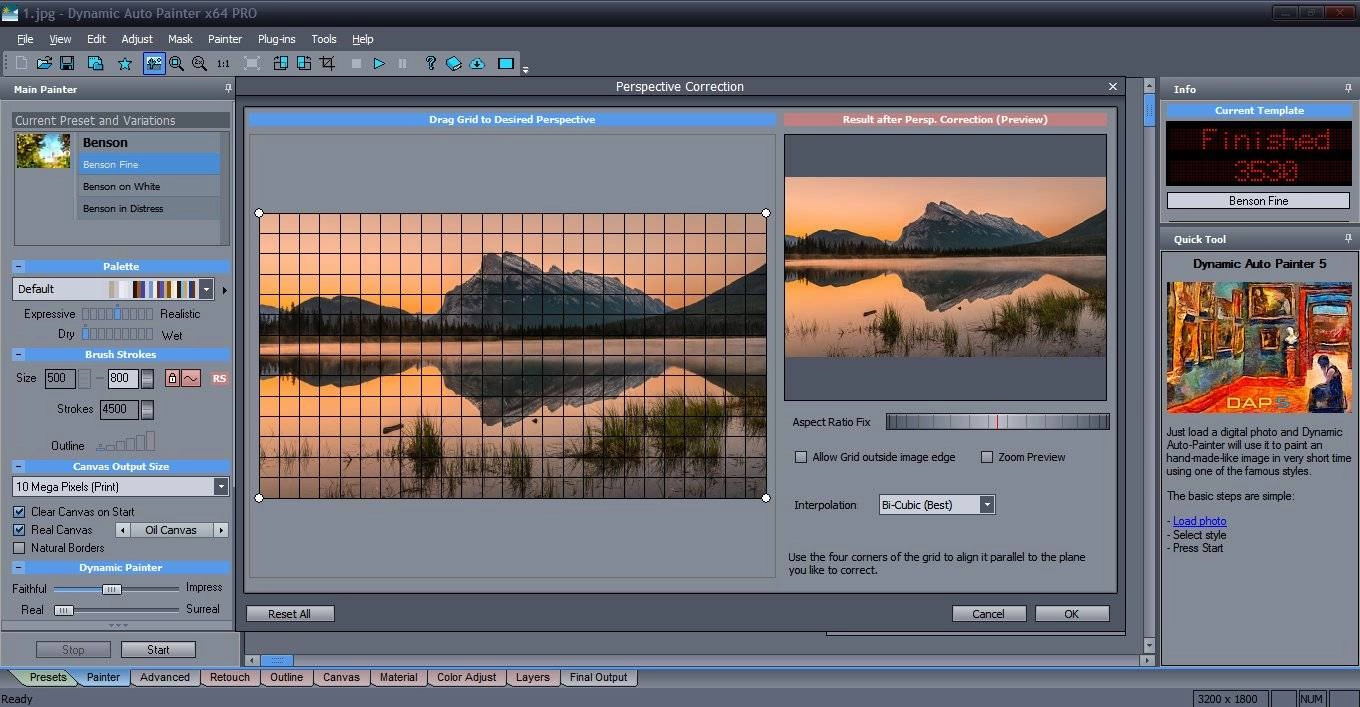This screenshot has width=1360, height=707.
Task: Open a file with the folder icon
Action: pos(44,63)
